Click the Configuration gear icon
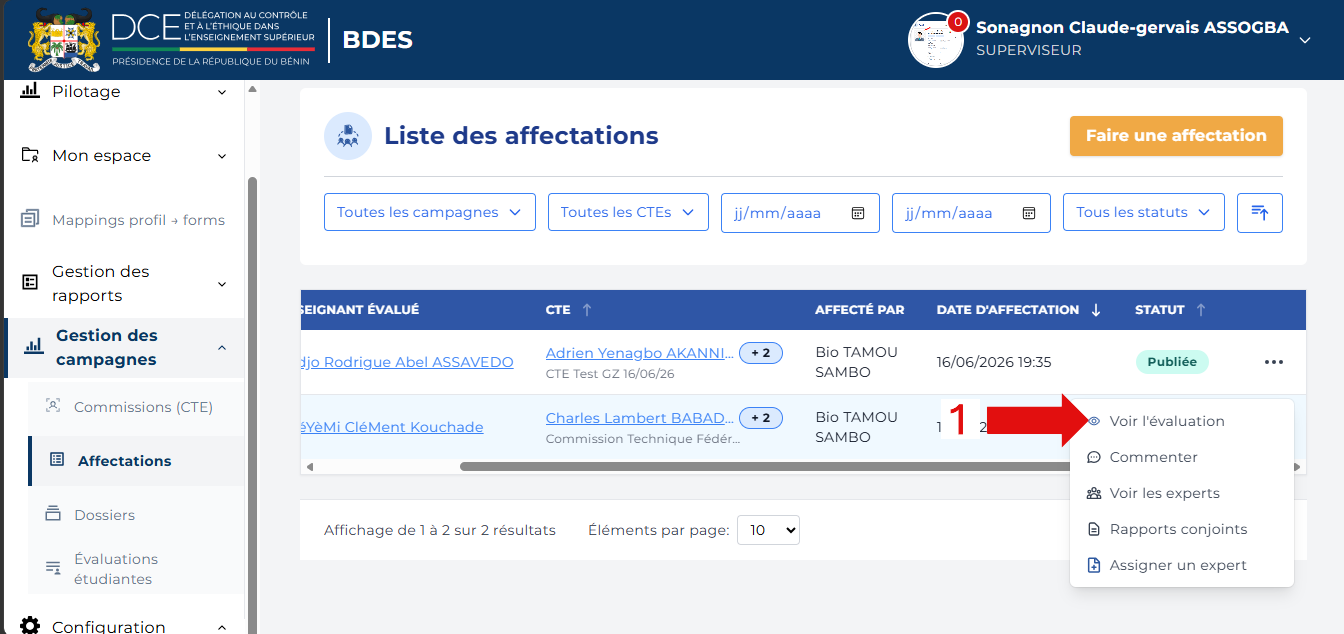1344x634 pixels. coord(30,626)
